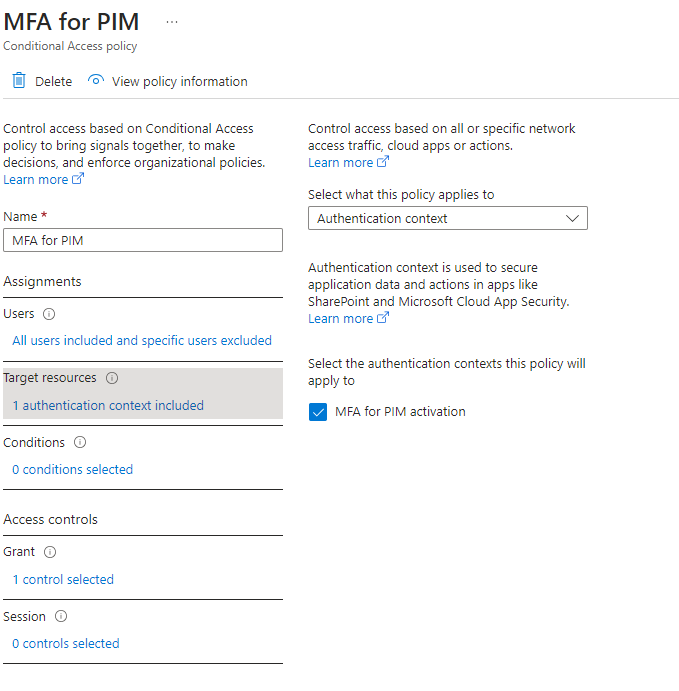Open 0 conditions selected link
Image resolution: width=679 pixels, height=691 pixels.
pyautogui.click(x=72, y=470)
